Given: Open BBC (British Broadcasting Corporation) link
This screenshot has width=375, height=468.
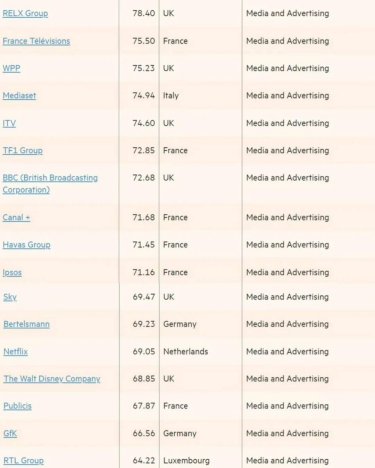Looking at the screenshot, I should [x=50, y=184].
